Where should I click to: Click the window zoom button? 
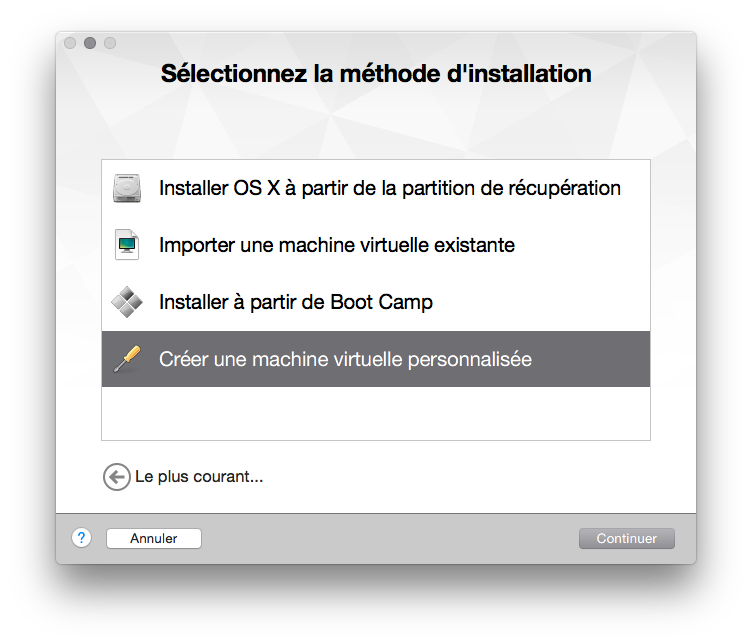[x=110, y=43]
